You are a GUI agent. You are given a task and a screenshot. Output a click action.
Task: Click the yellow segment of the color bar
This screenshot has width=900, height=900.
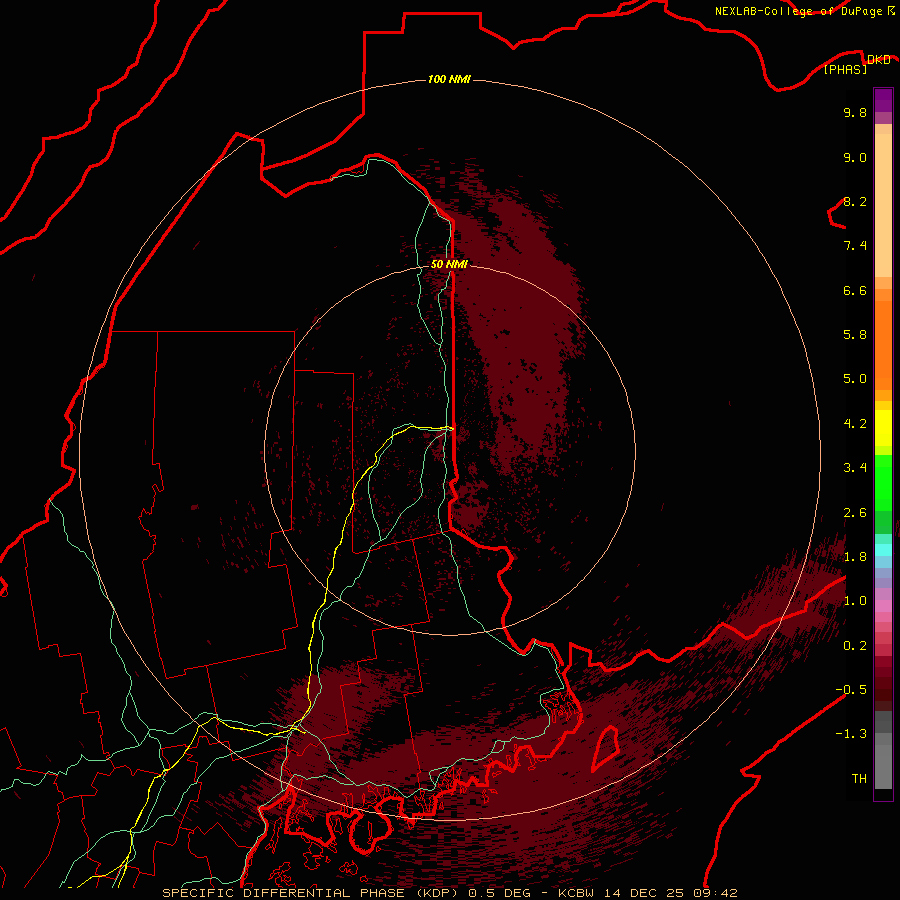tap(883, 428)
